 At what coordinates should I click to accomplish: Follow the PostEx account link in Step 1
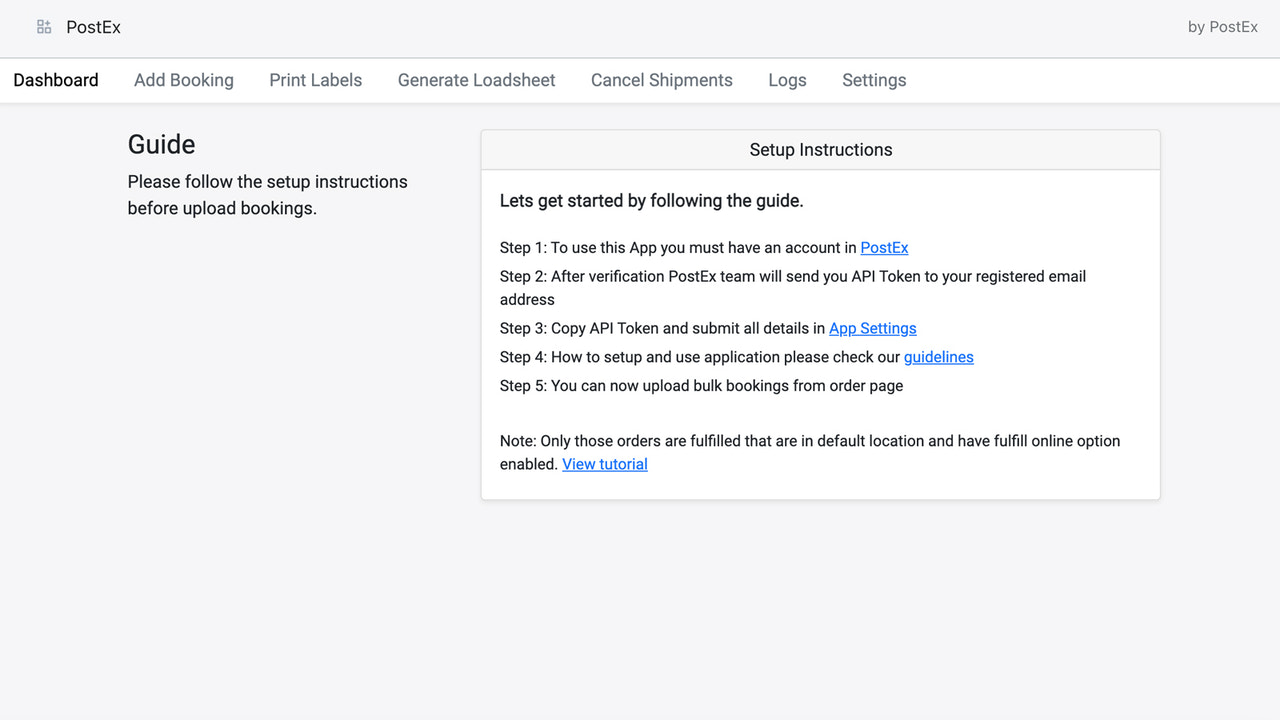pyautogui.click(x=884, y=248)
